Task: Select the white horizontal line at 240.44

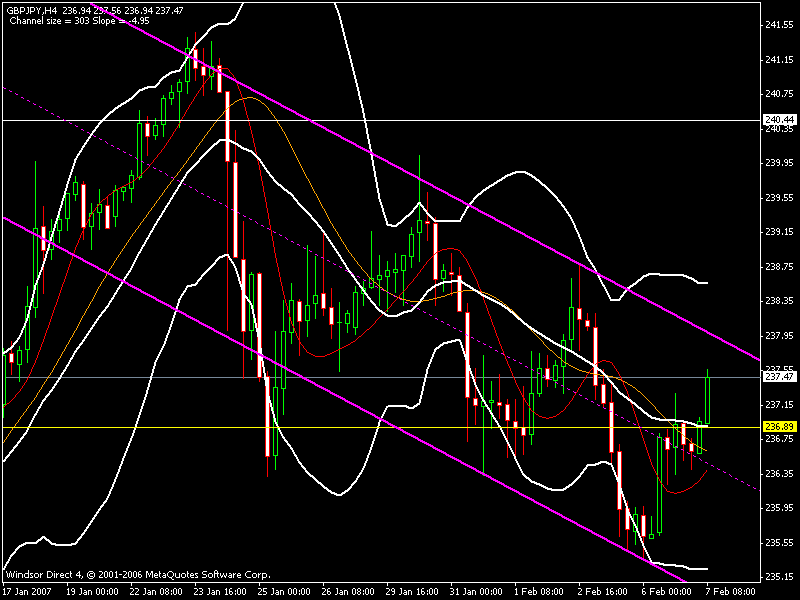Action: tap(382, 120)
